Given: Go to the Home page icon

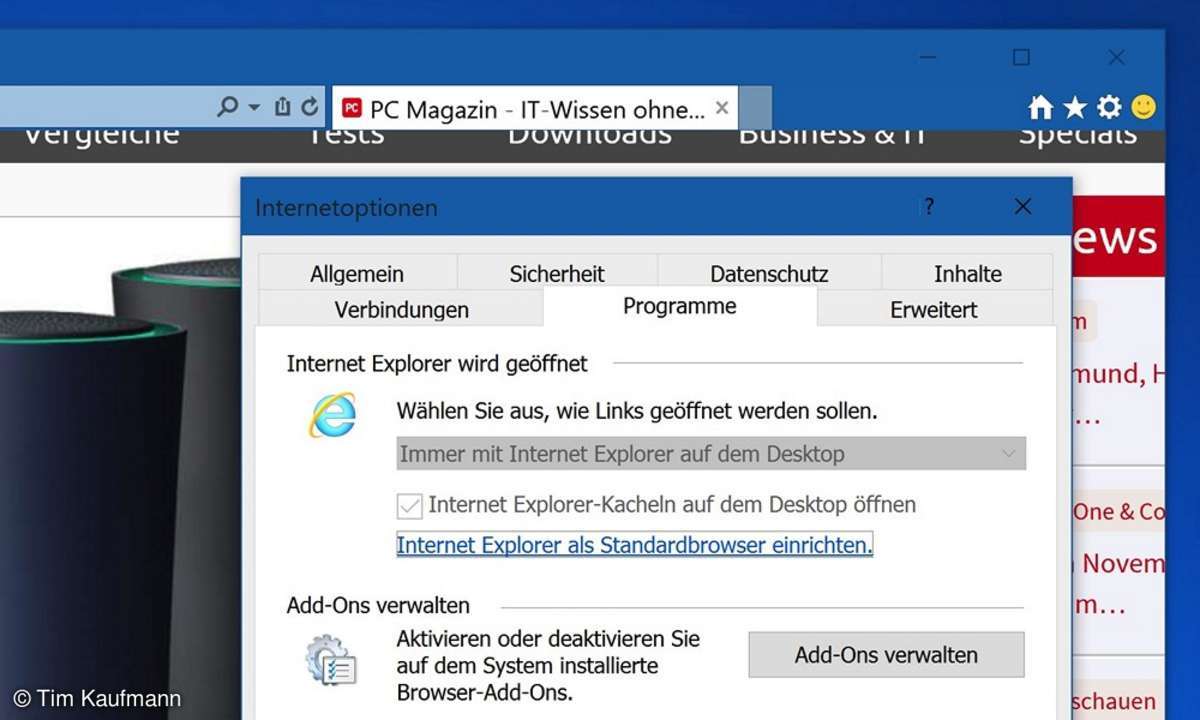Looking at the screenshot, I should click(1040, 107).
